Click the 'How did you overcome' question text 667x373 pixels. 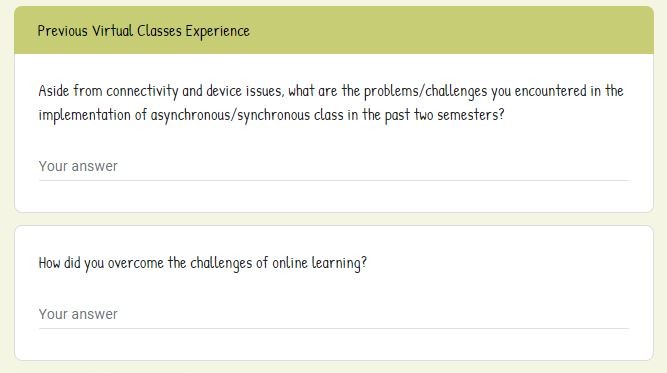pyautogui.click(x=202, y=263)
